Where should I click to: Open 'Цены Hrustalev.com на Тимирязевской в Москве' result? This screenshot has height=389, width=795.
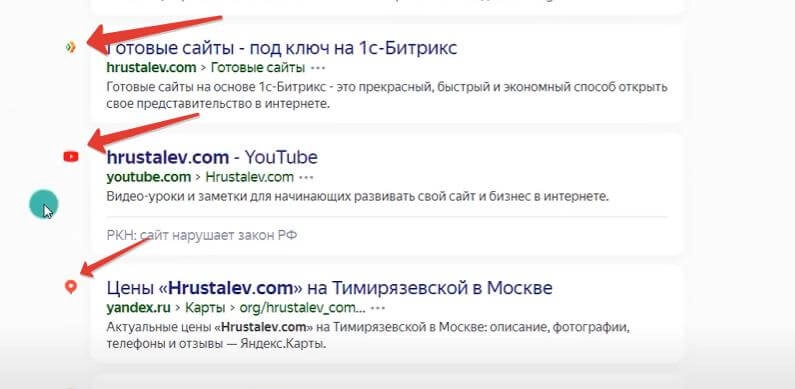point(330,288)
